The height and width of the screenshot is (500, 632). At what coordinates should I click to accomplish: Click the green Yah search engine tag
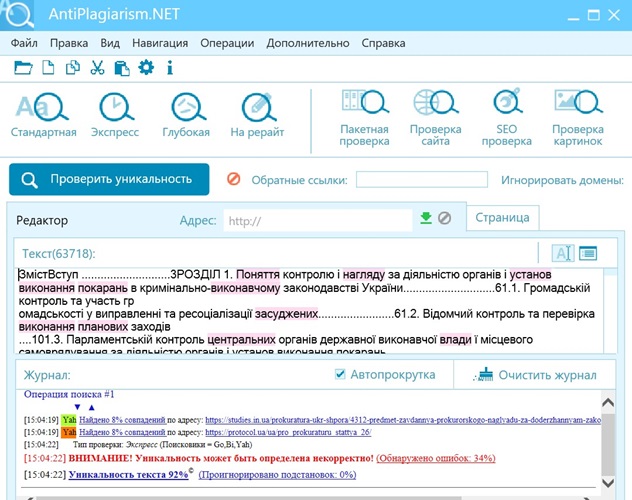(x=69, y=420)
